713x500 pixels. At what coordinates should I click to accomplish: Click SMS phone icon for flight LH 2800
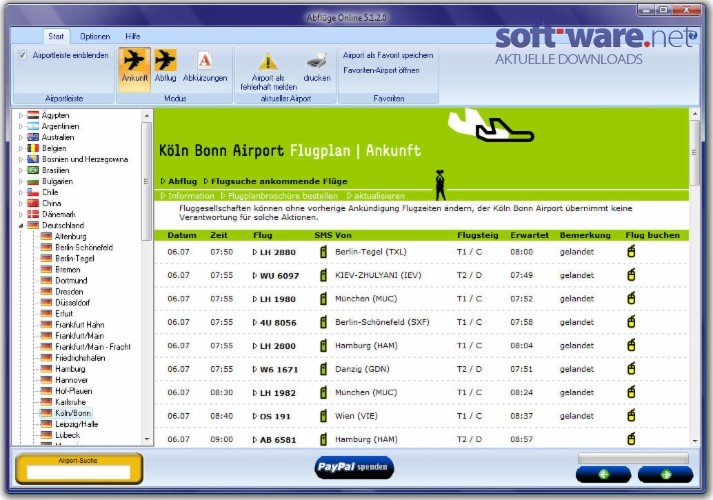click(323, 345)
